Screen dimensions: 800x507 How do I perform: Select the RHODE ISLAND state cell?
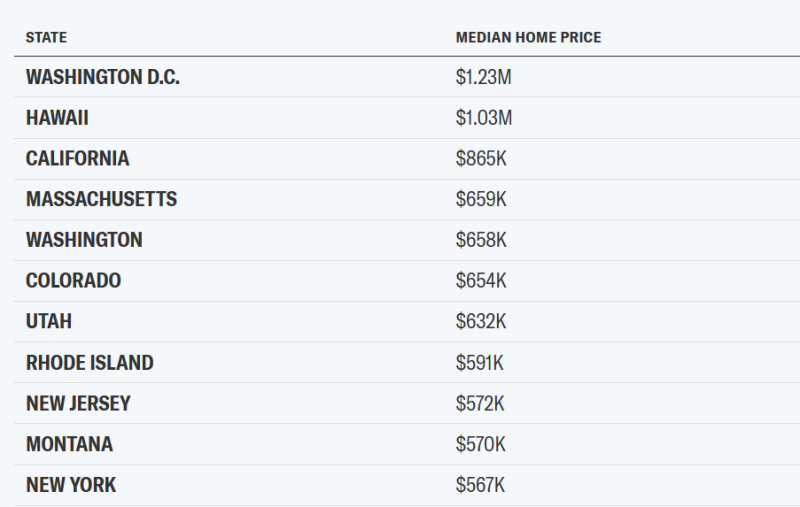[x=90, y=363]
